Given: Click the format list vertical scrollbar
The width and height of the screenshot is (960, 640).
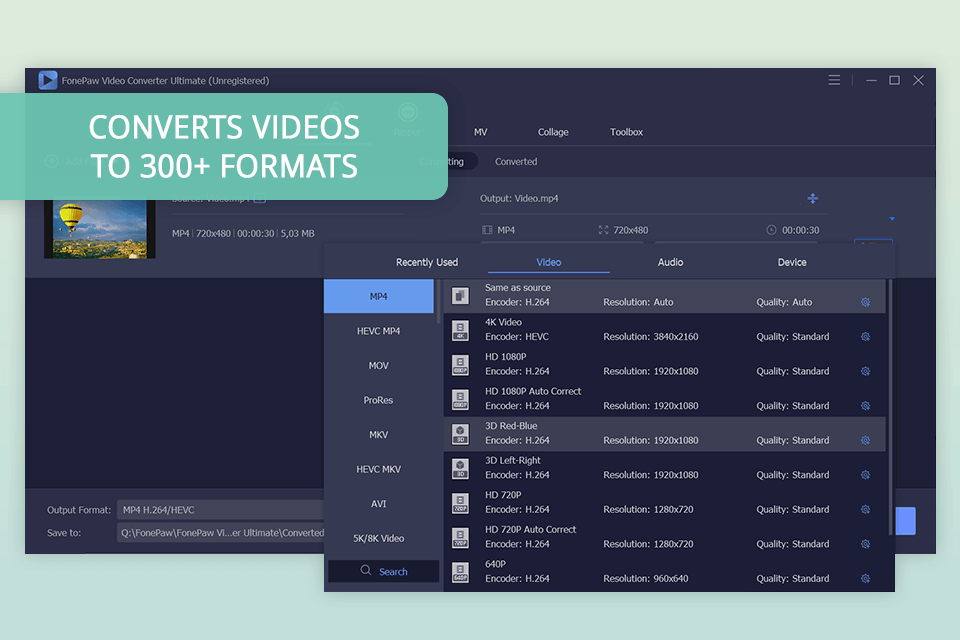Looking at the screenshot, I should [x=890, y=407].
